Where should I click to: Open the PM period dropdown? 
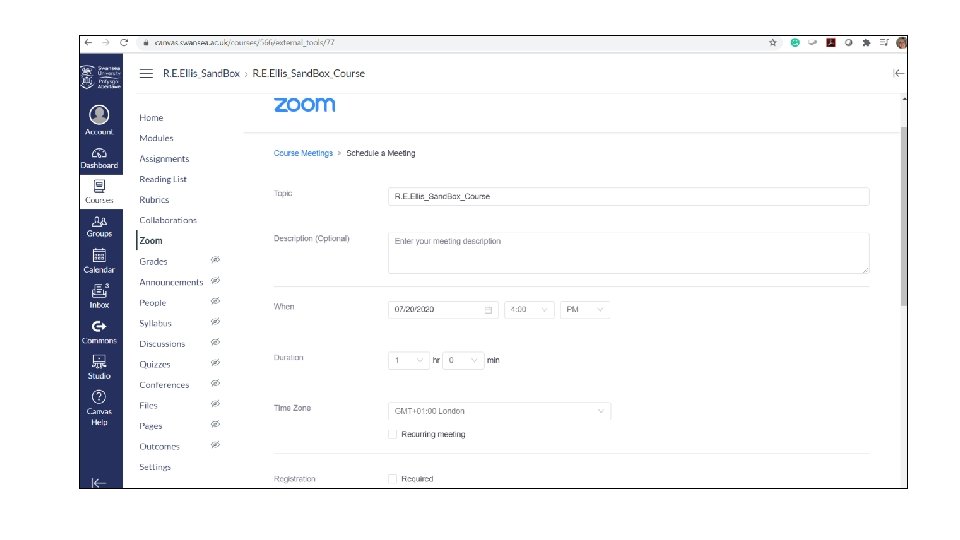click(x=584, y=310)
